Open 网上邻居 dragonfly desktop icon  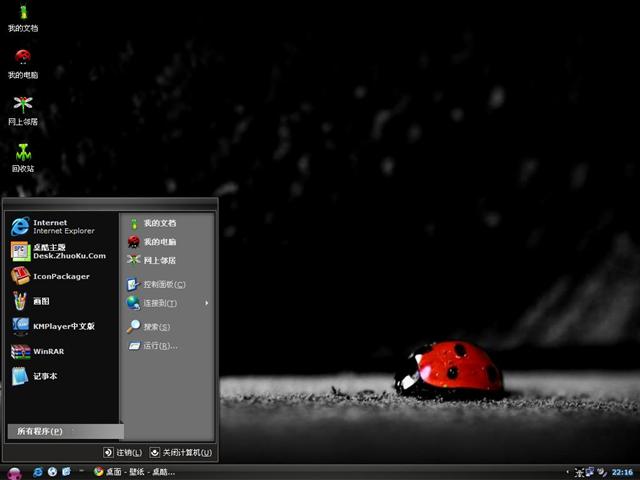click(x=23, y=111)
